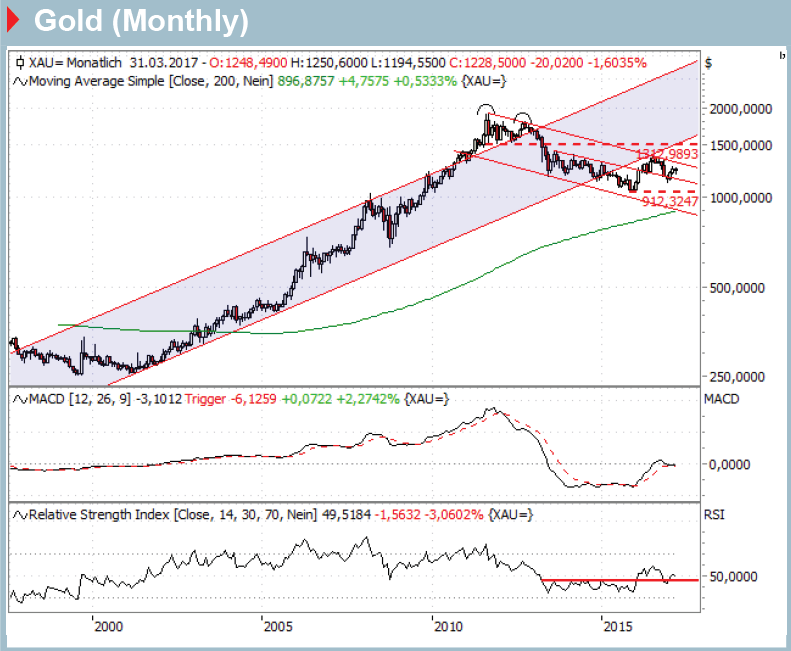Click the close value C:1228,5000
Viewport: 791px width, 651px height.
487,63
